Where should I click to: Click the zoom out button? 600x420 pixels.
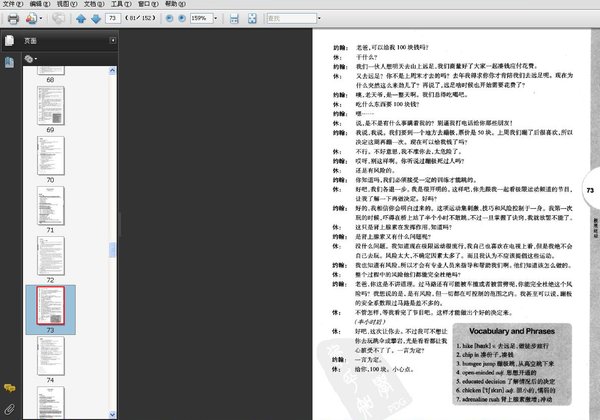(x=169, y=18)
